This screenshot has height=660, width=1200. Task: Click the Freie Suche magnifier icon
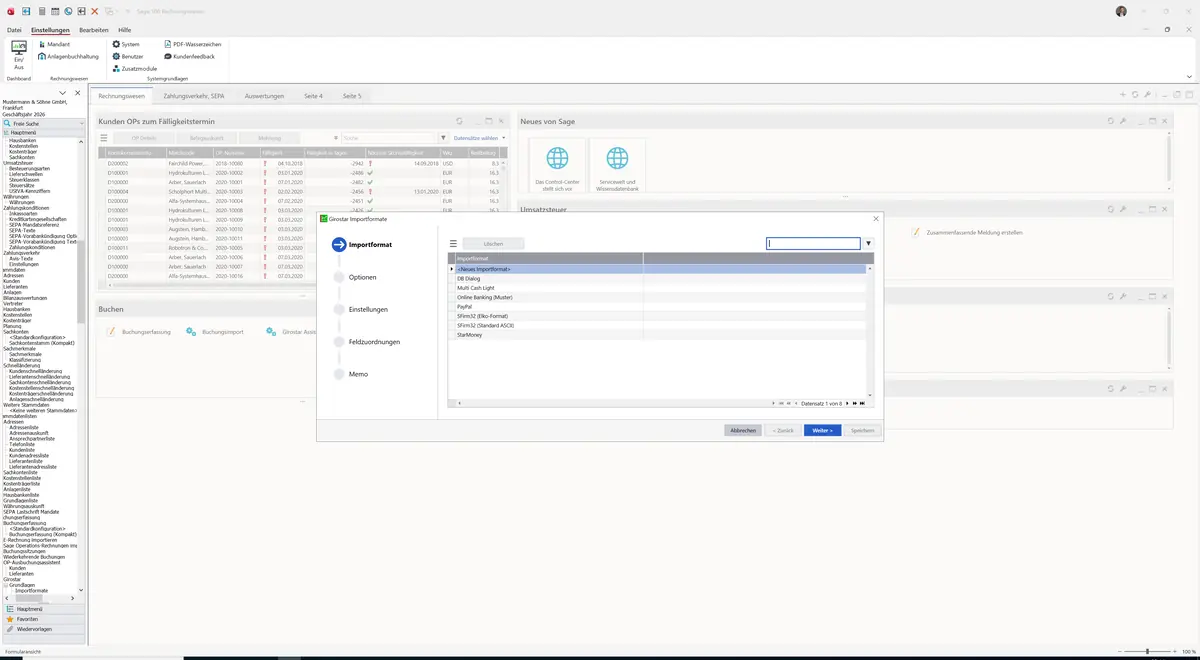(8, 124)
